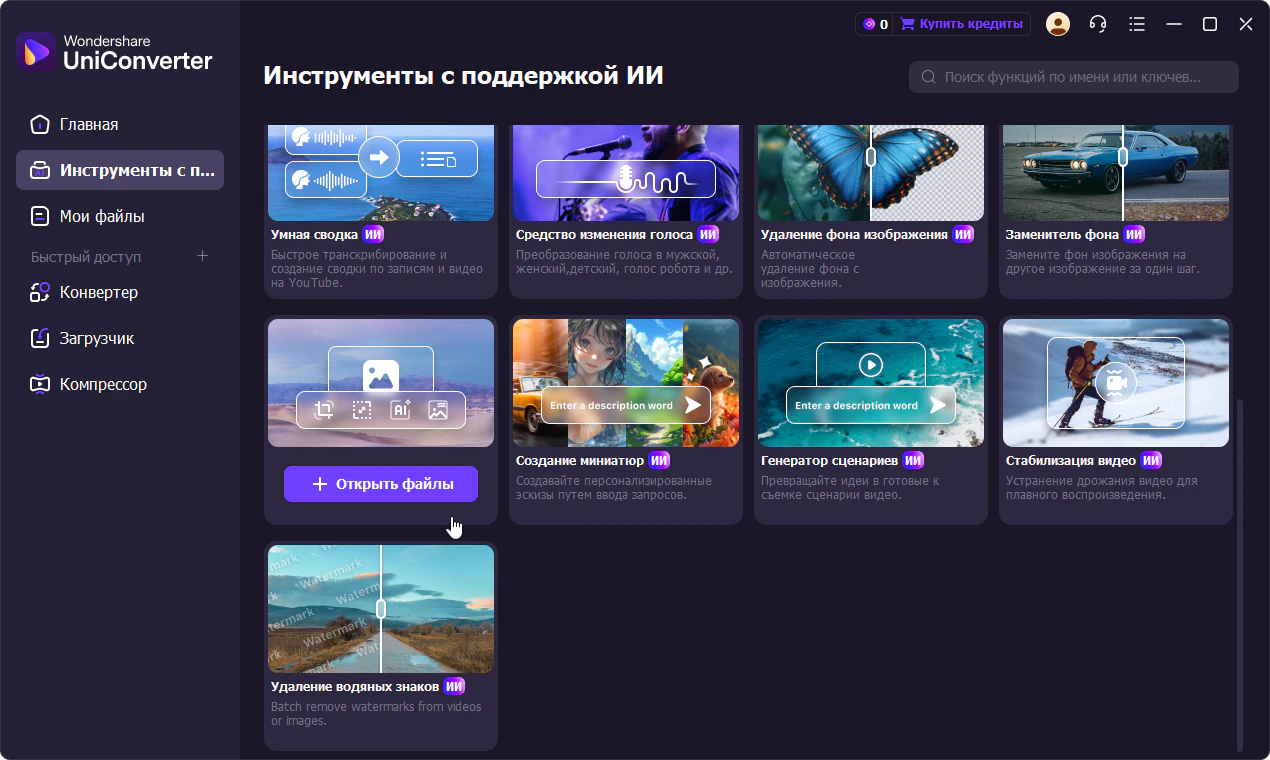Select the crop icon on image editor card
Image resolution: width=1270 pixels, height=760 pixels.
pos(323,410)
